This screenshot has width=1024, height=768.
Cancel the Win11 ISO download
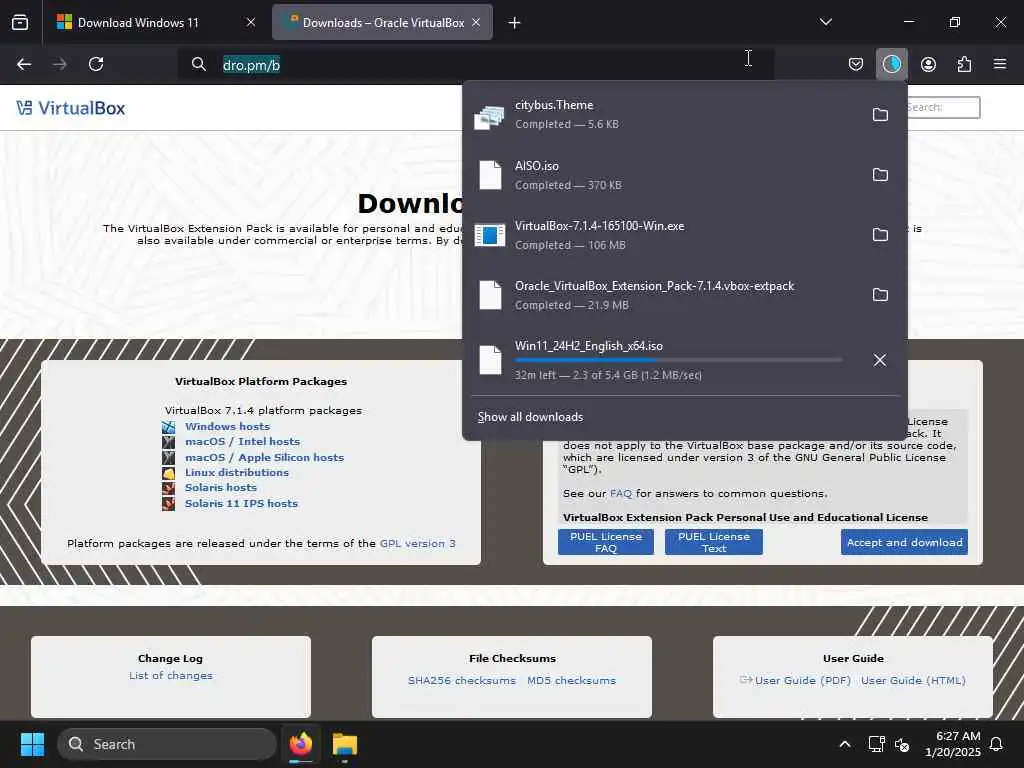pyautogui.click(x=880, y=360)
